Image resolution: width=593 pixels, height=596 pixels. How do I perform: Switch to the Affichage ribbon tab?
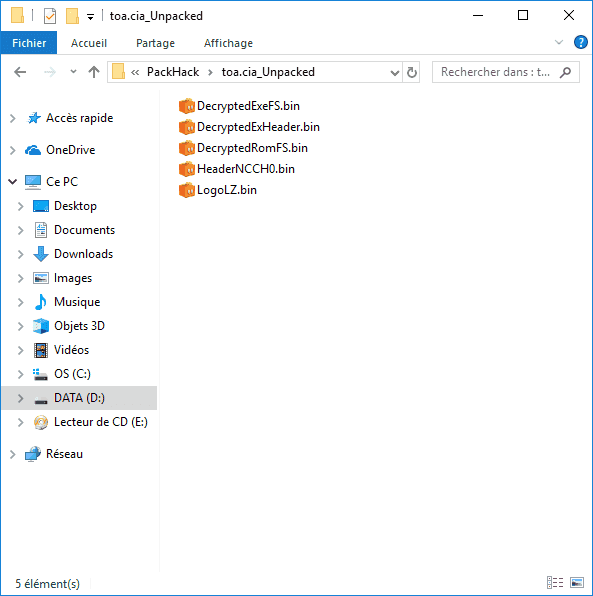(x=228, y=43)
